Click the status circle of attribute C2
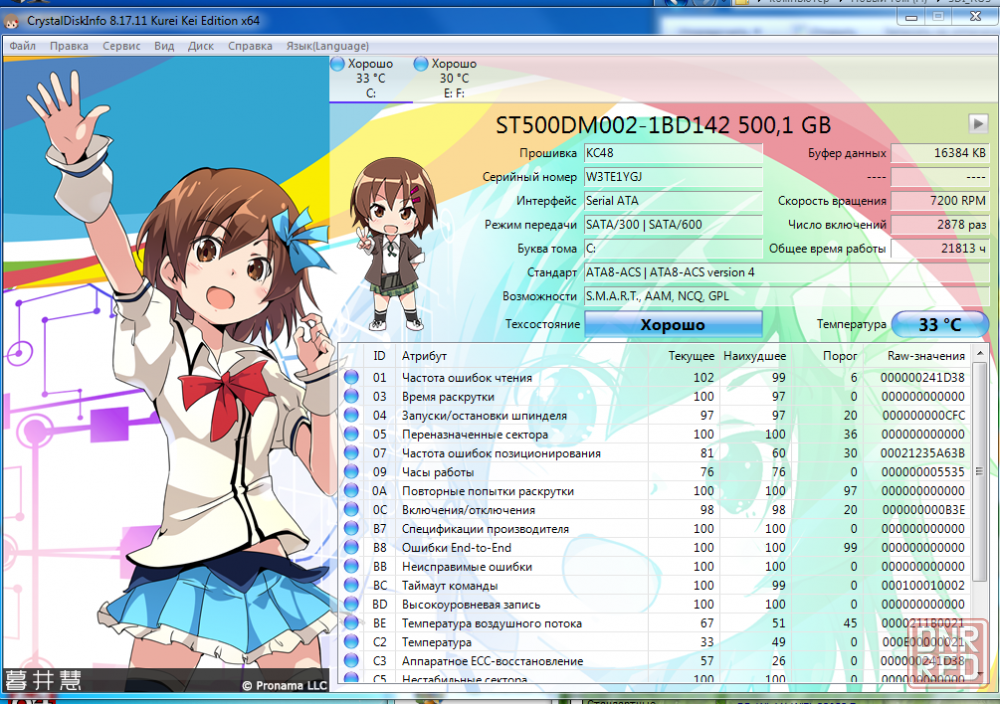Screen dimensions: 1000x704 [x=351, y=642]
